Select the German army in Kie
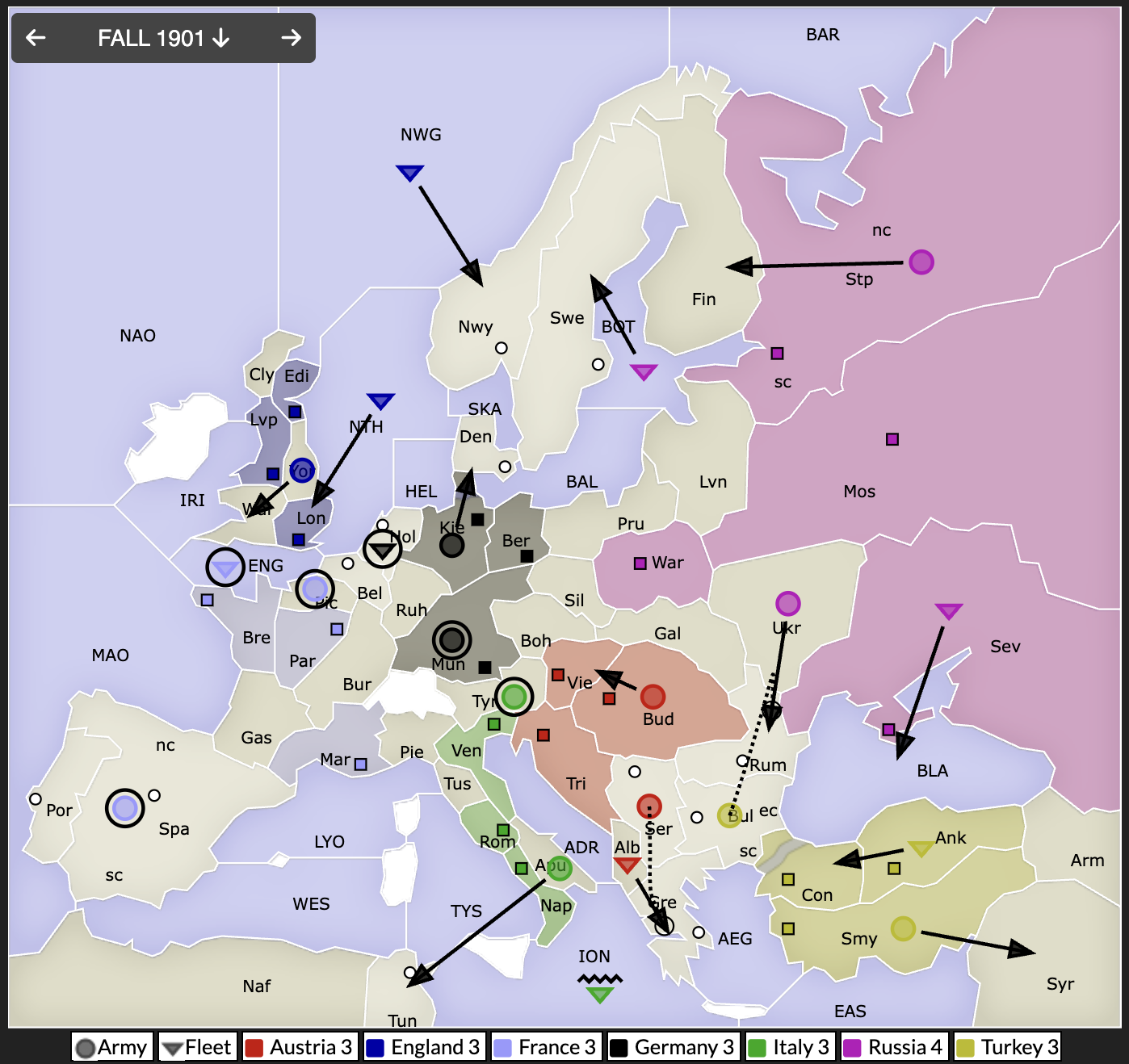This screenshot has width=1129, height=1064. (x=451, y=545)
